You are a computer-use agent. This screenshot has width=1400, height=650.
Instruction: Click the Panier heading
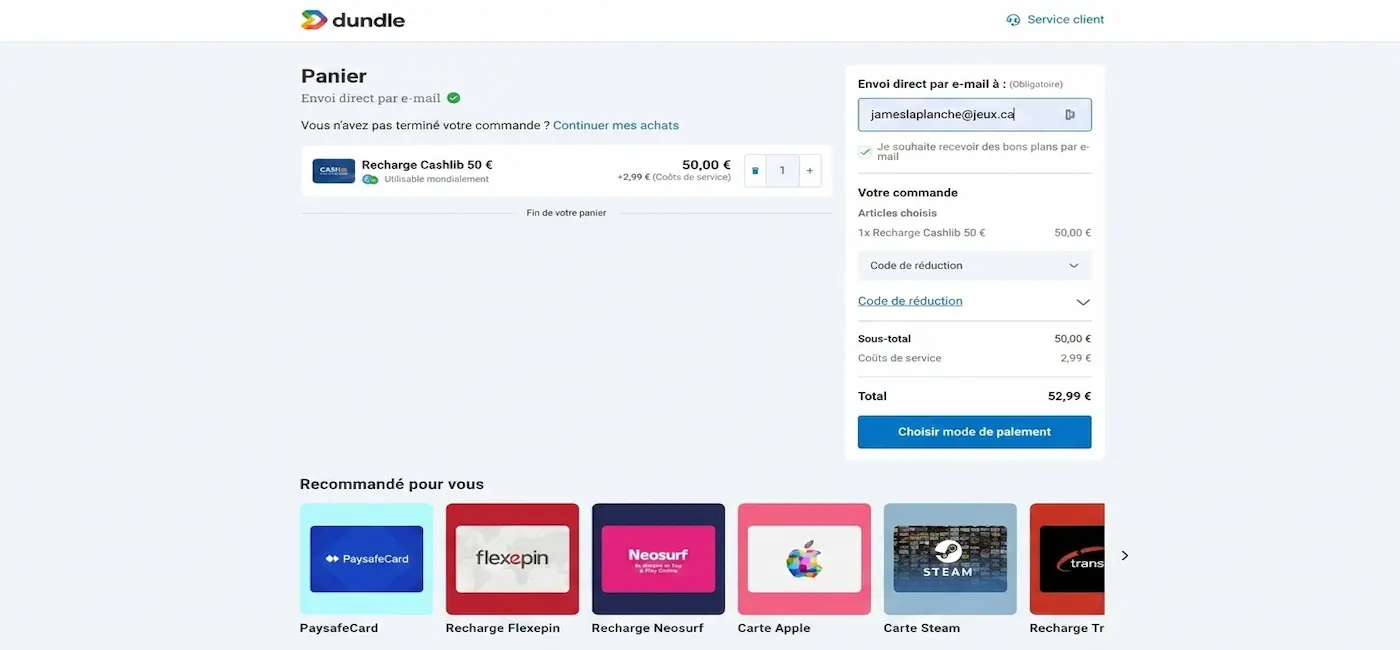click(x=334, y=76)
